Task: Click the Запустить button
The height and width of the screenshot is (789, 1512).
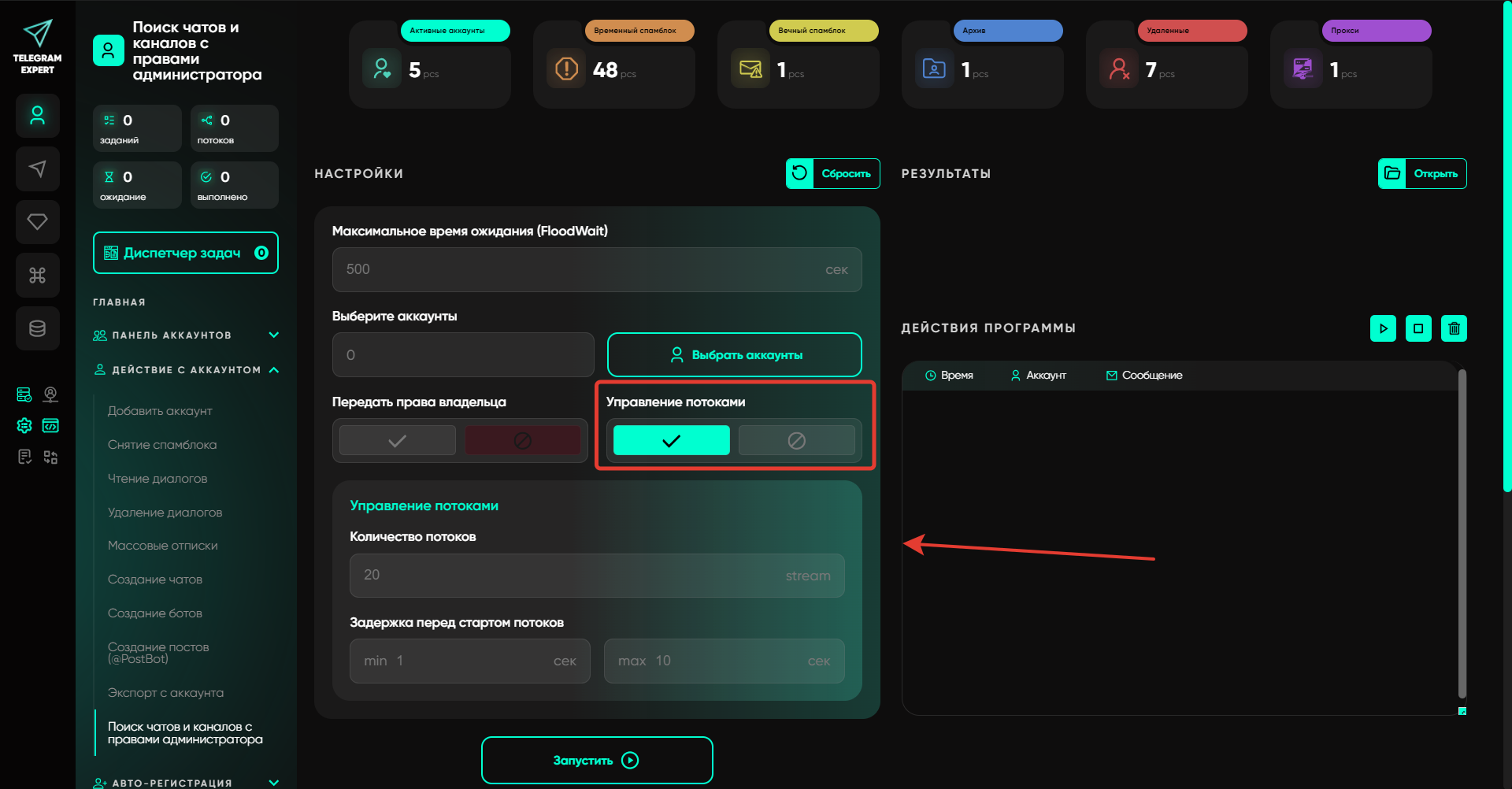Action: (597, 761)
